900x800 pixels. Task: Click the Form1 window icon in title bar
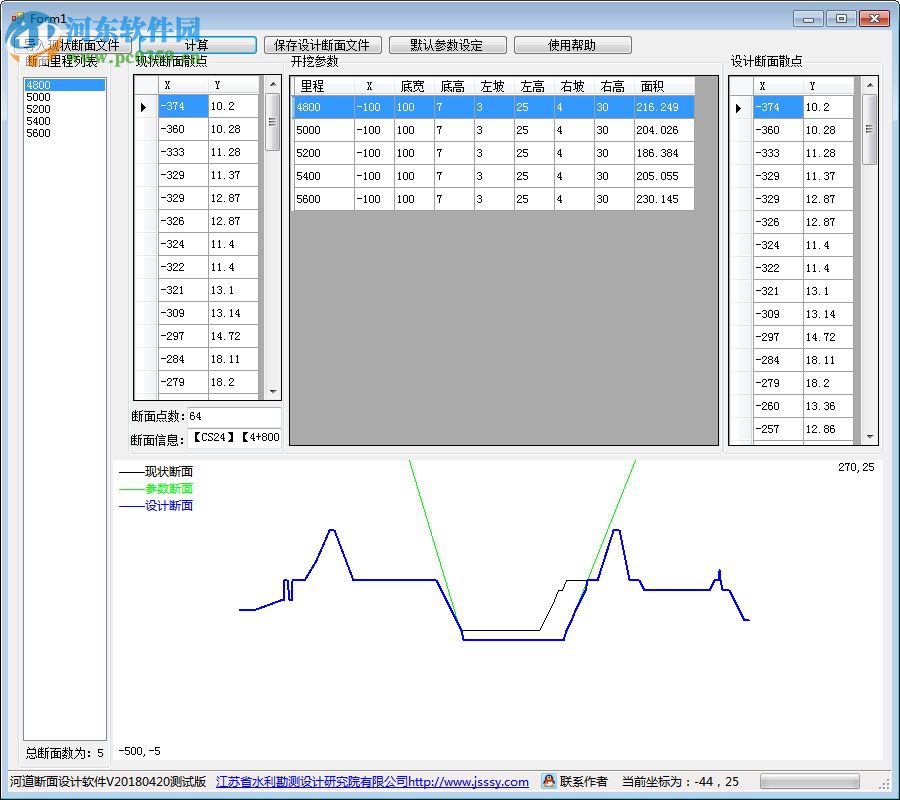coord(17,18)
